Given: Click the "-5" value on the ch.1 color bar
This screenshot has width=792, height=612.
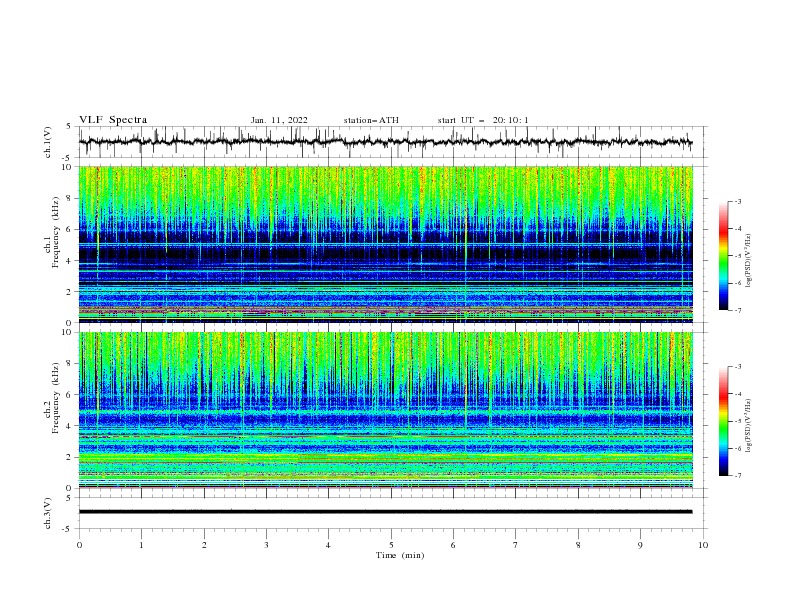Looking at the screenshot, I should pyautogui.click(x=738, y=256).
